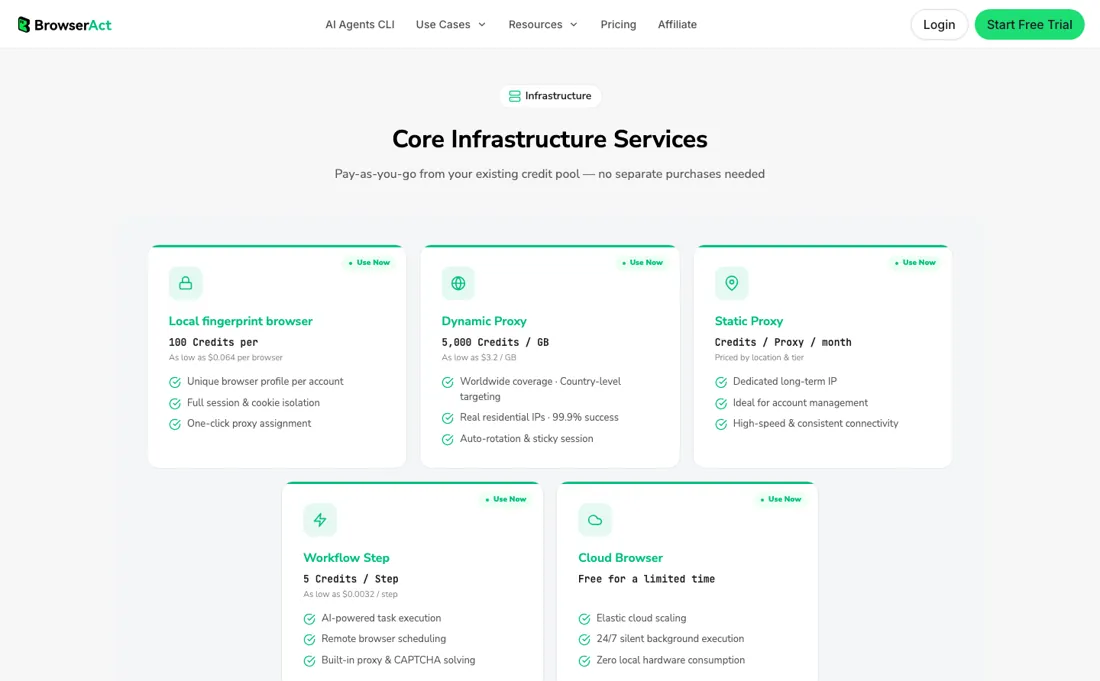This screenshot has width=1100, height=681.
Task: Click checkmark beside Dedicated long-term IP
Action: tap(720, 382)
